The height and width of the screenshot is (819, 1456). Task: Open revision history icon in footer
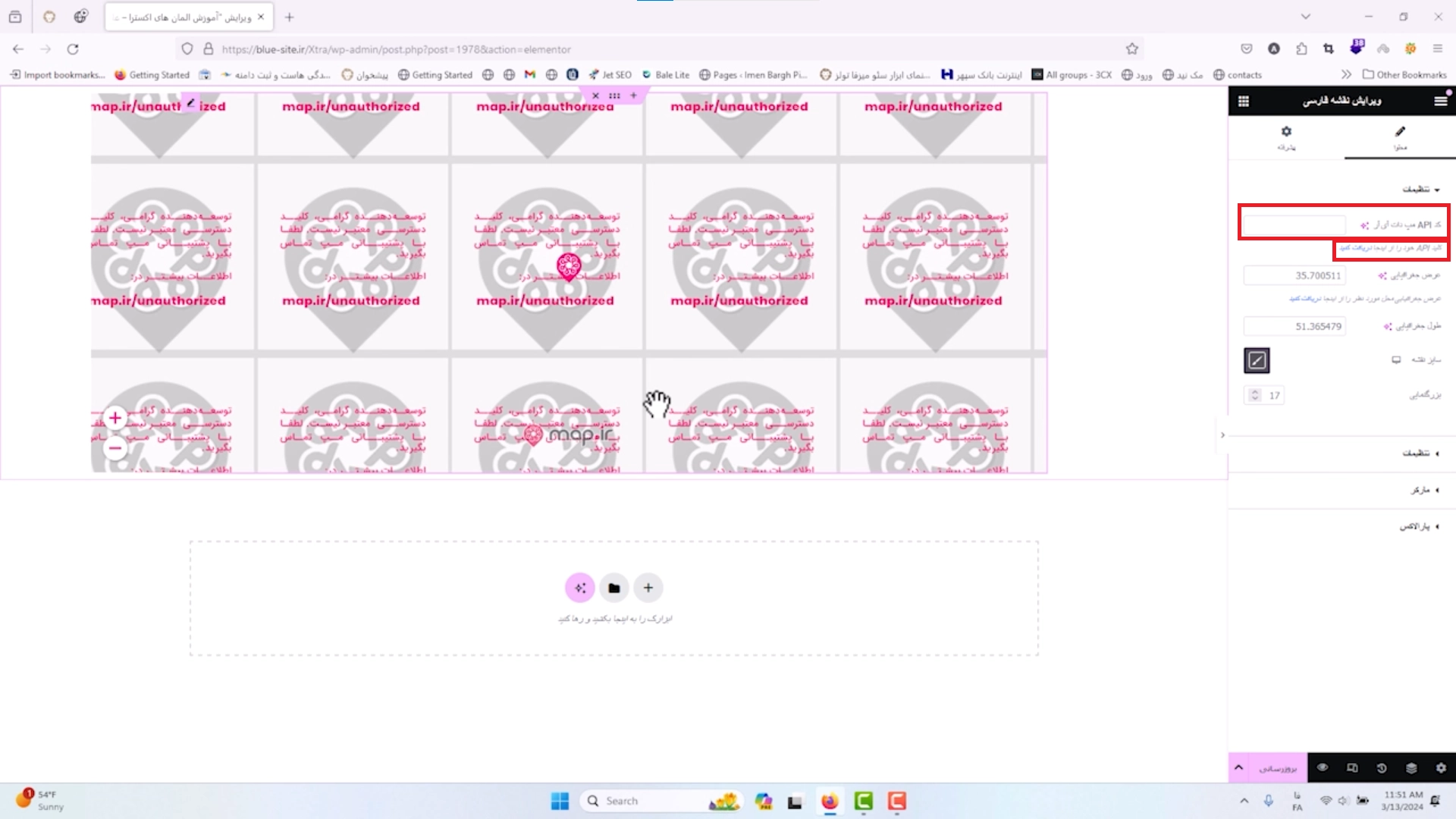[1382, 768]
